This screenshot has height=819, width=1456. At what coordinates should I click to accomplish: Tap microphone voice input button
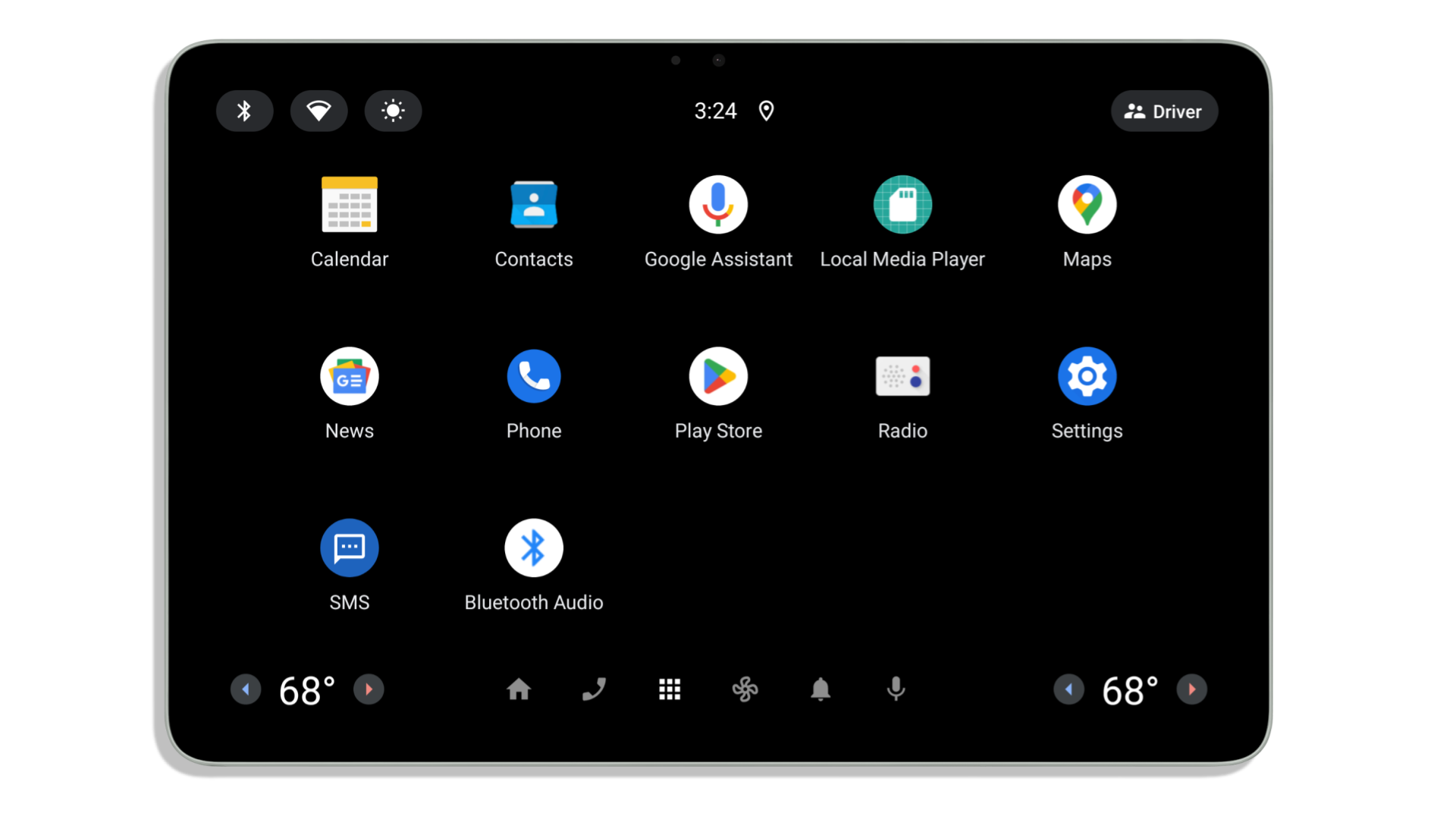pyautogui.click(x=895, y=689)
